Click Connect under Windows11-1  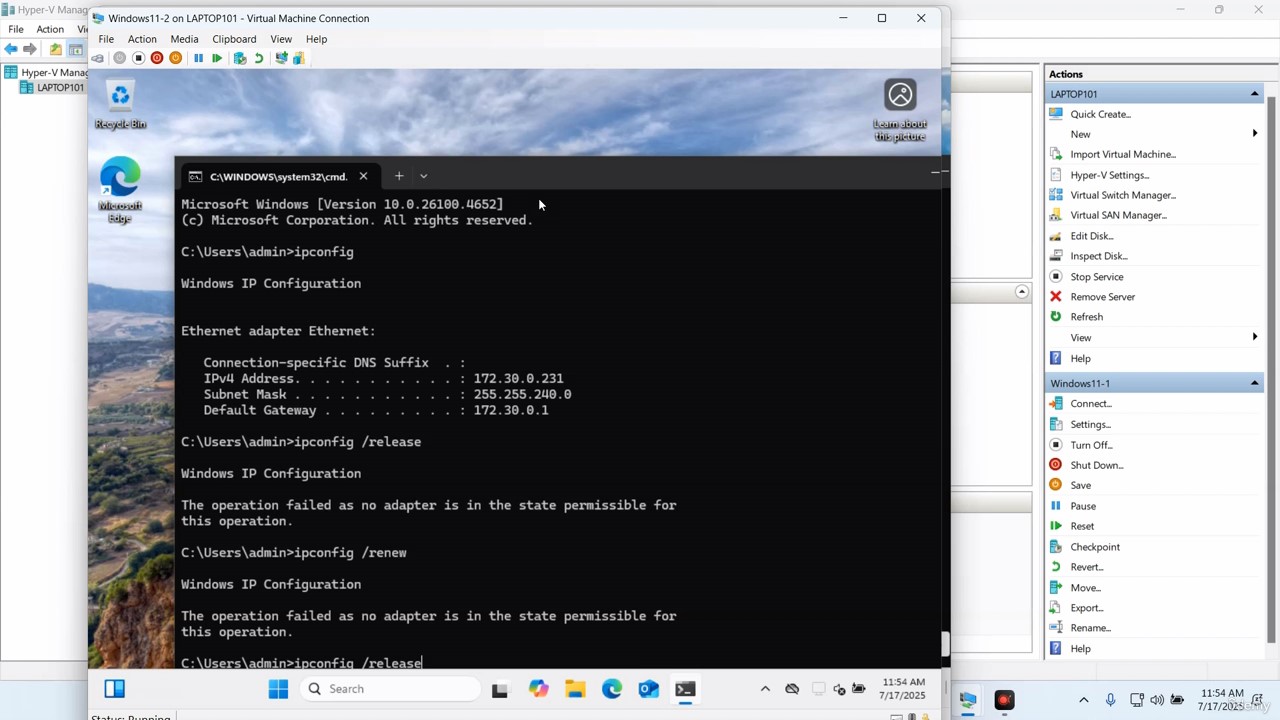coord(1091,404)
